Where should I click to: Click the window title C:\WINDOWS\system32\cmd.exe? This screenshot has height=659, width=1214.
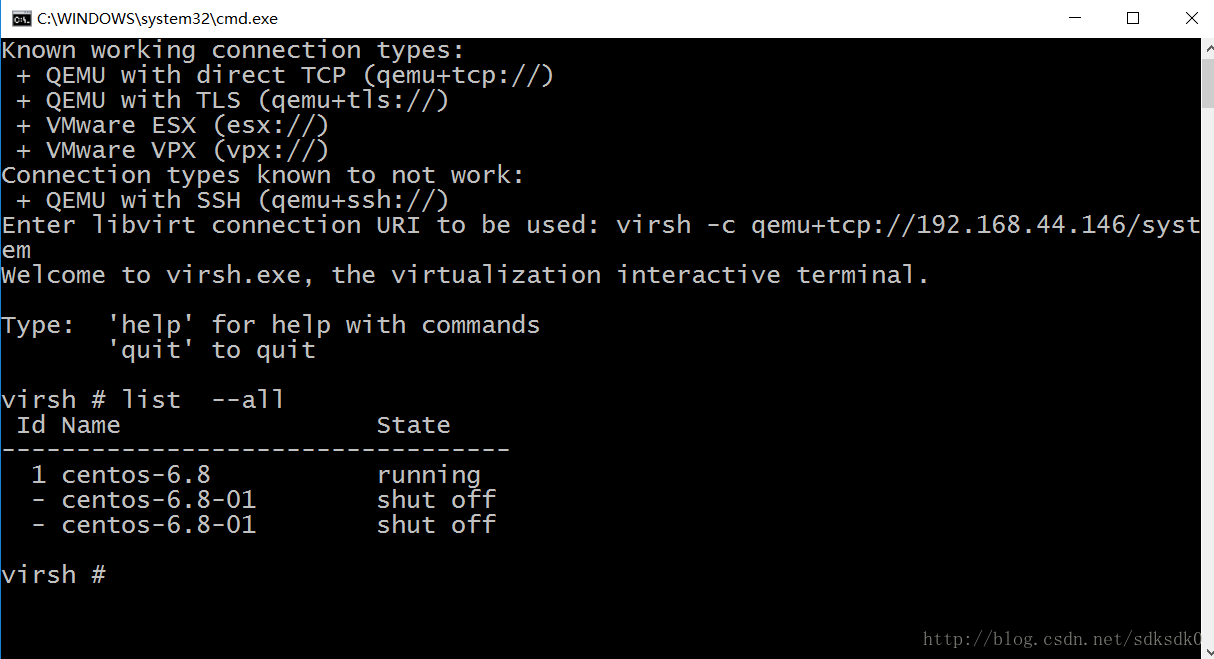(x=158, y=18)
